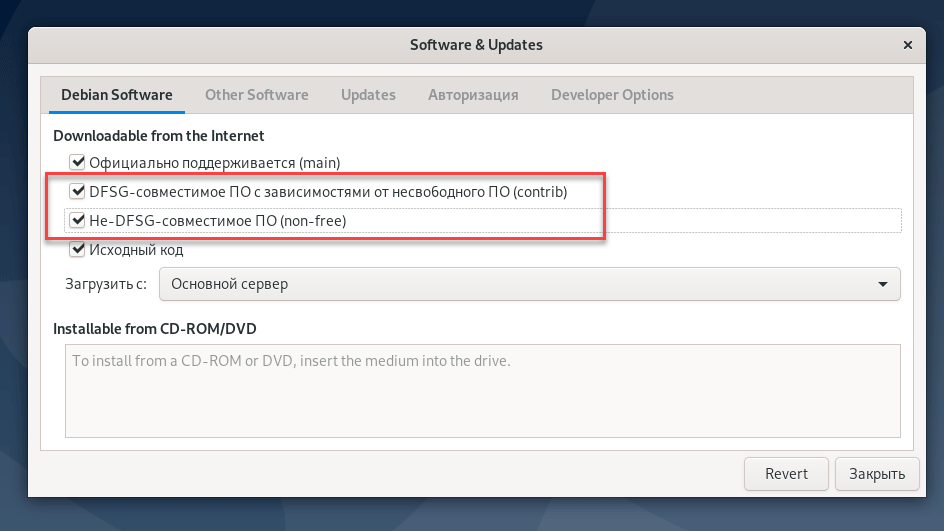This screenshot has height=531, width=944.
Task: Disable the non-free software checkbox
Action: click(x=77, y=220)
